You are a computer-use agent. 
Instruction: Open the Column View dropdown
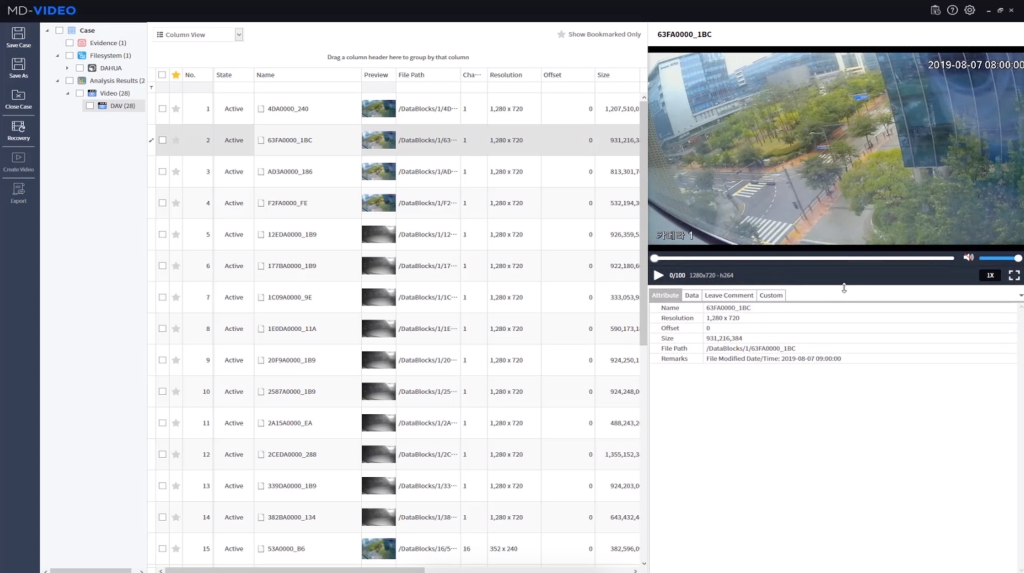239,35
